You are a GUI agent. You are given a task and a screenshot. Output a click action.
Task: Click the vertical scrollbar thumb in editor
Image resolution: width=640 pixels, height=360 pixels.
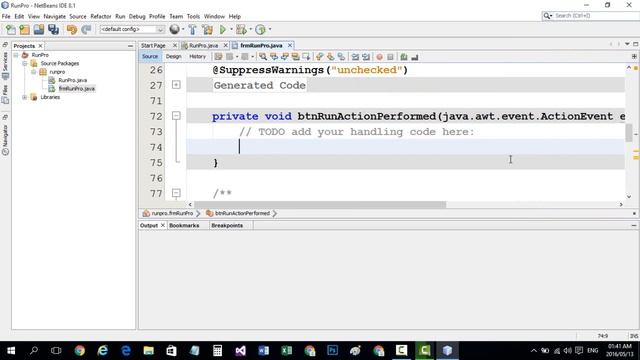[629, 132]
